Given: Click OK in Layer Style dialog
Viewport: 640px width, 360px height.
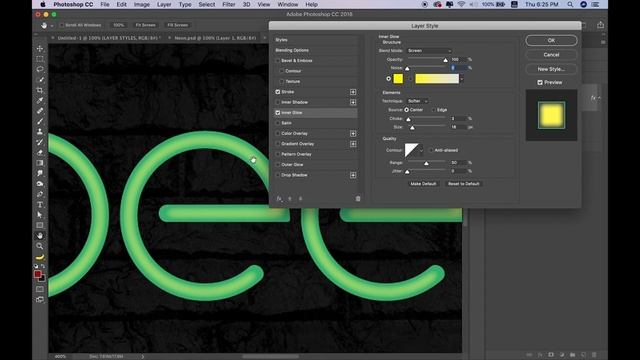Looking at the screenshot, I should (x=551, y=40).
